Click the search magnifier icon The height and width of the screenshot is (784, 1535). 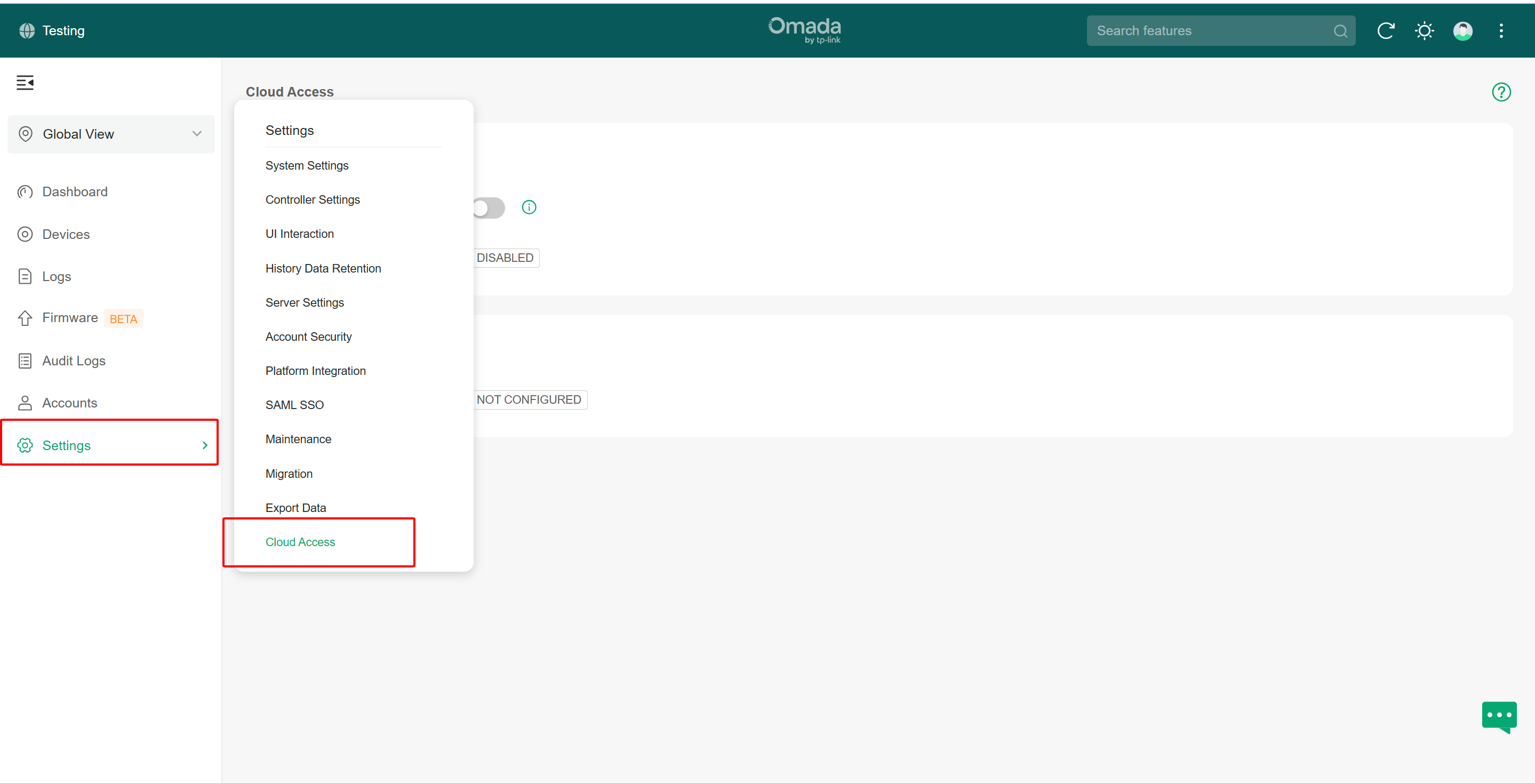point(1340,31)
